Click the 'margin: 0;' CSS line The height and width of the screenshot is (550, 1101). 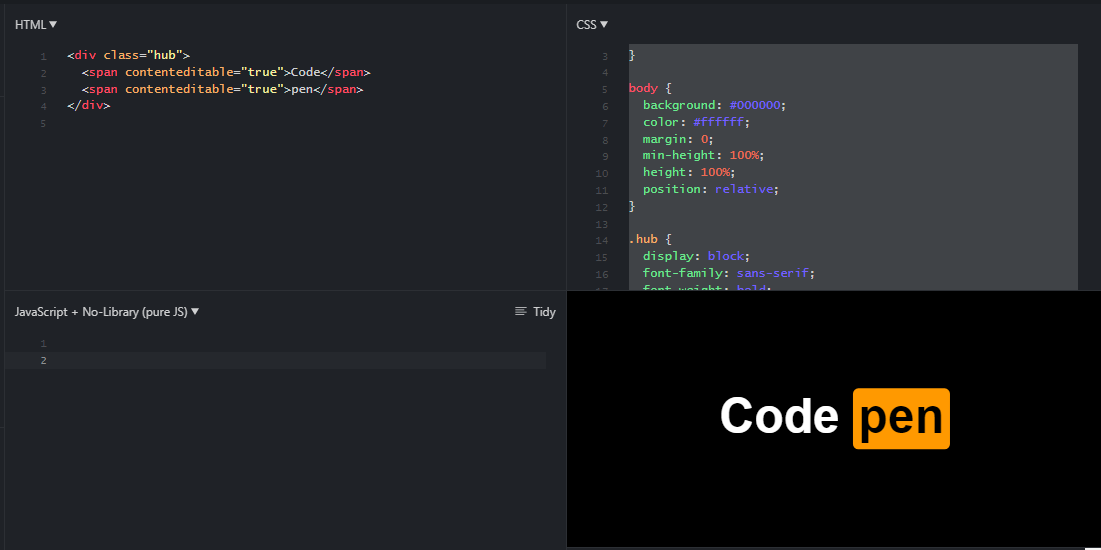click(x=678, y=139)
